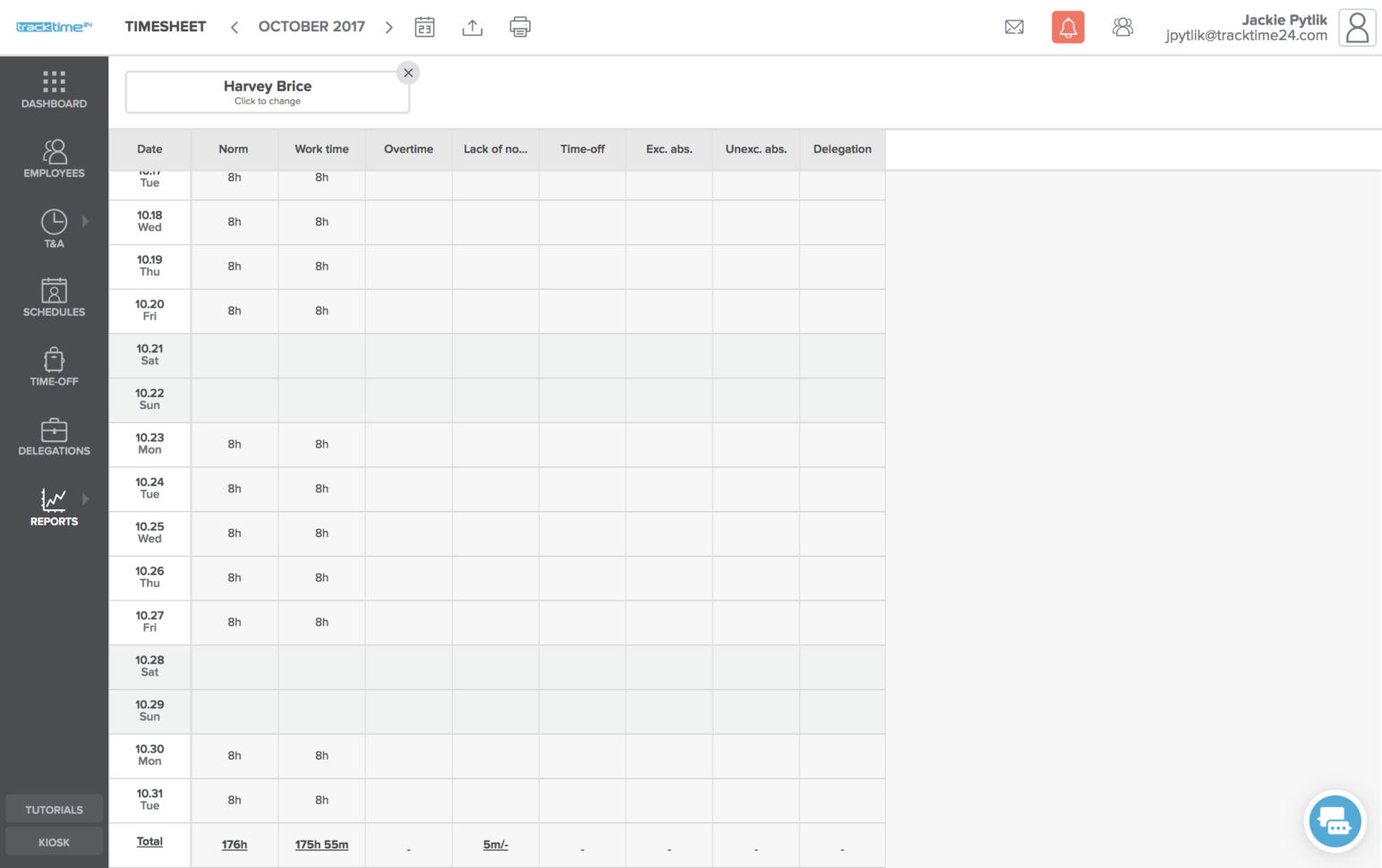Click the users group icon in header
The width and height of the screenshot is (1382, 868).
1122,27
